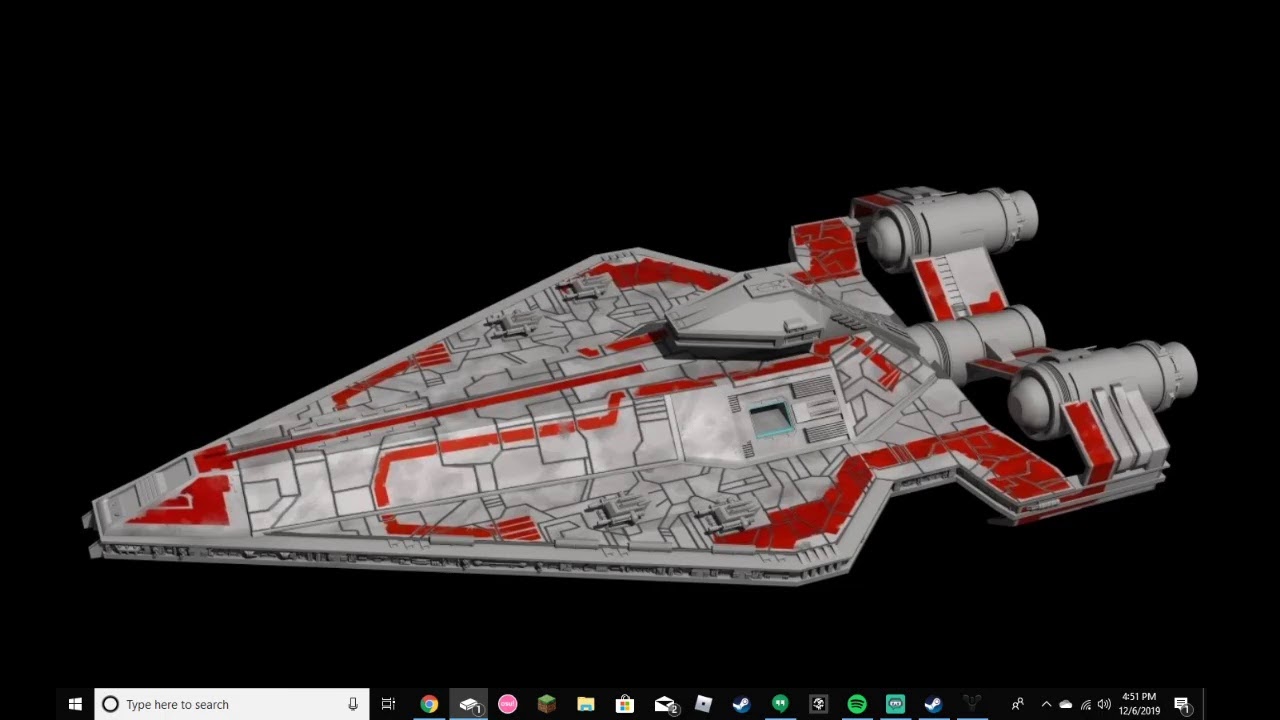Launch osu! from the taskbar
1280x720 pixels.
pyautogui.click(x=507, y=704)
